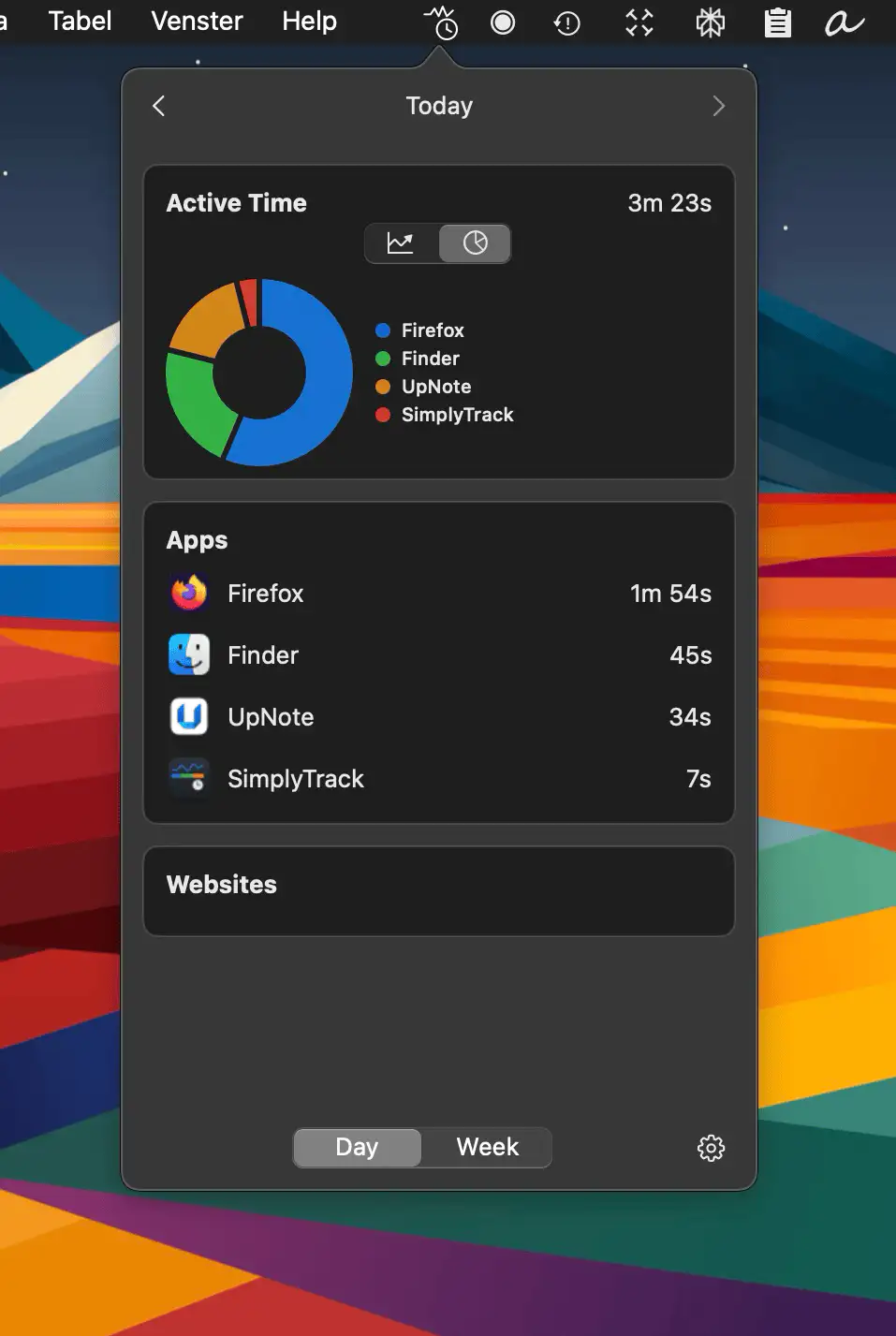Open SimplyTrack menu bar icon
The width and height of the screenshot is (896, 1336).
click(x=440, y=22)
